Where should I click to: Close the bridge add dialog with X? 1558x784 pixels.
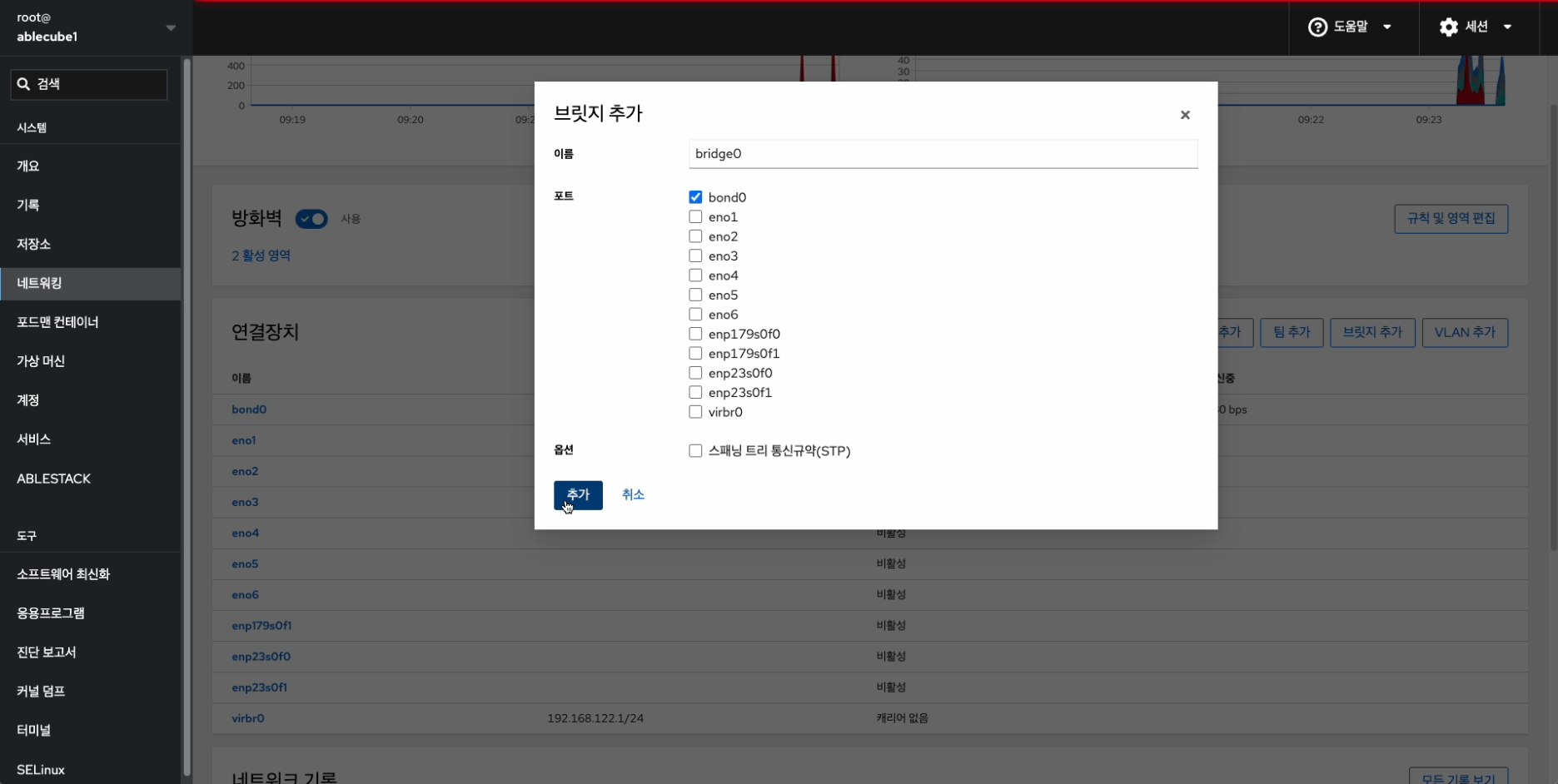(1184, 115)
